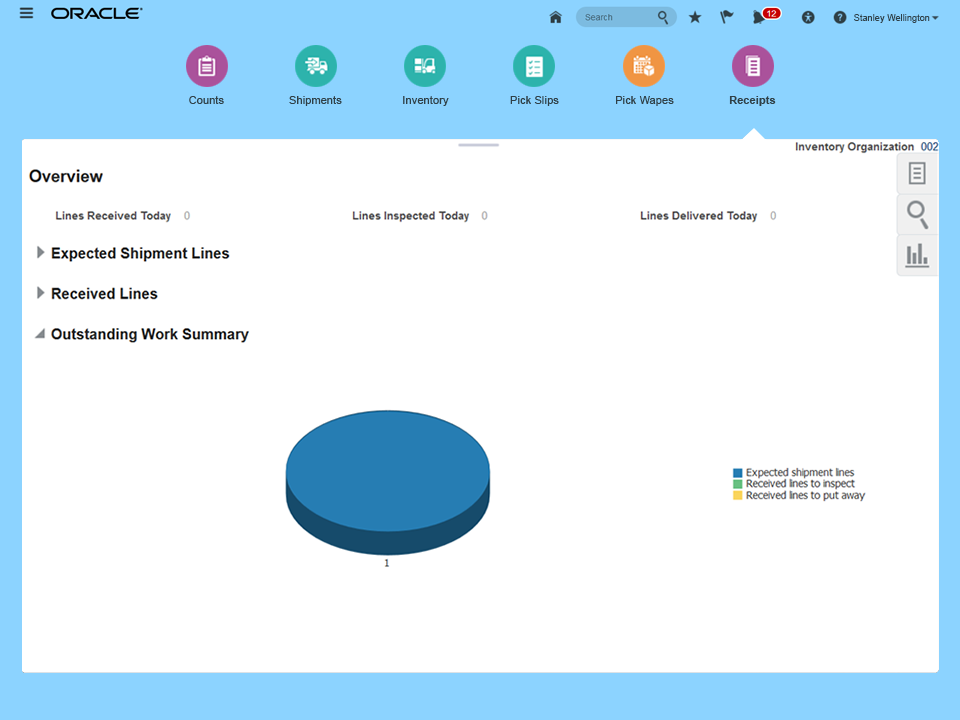Collapse Outstanding Work Summary section
The width and height of the screenshot is (960, 720).
(x=40, y=334)
